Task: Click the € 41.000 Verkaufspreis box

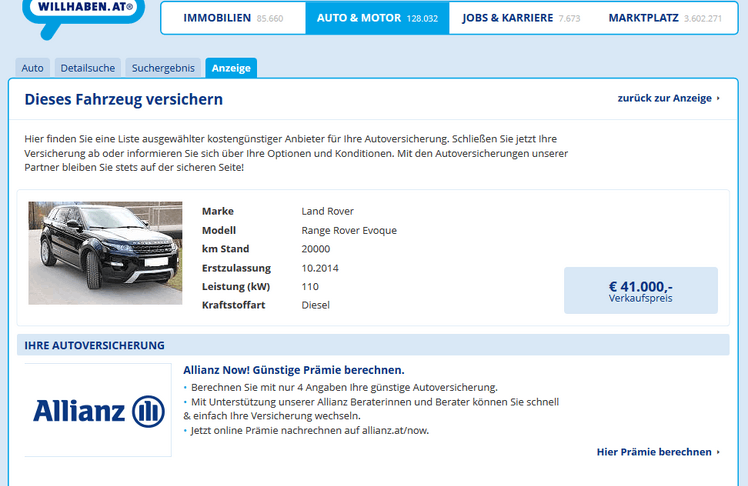Action: coord(640,290)
